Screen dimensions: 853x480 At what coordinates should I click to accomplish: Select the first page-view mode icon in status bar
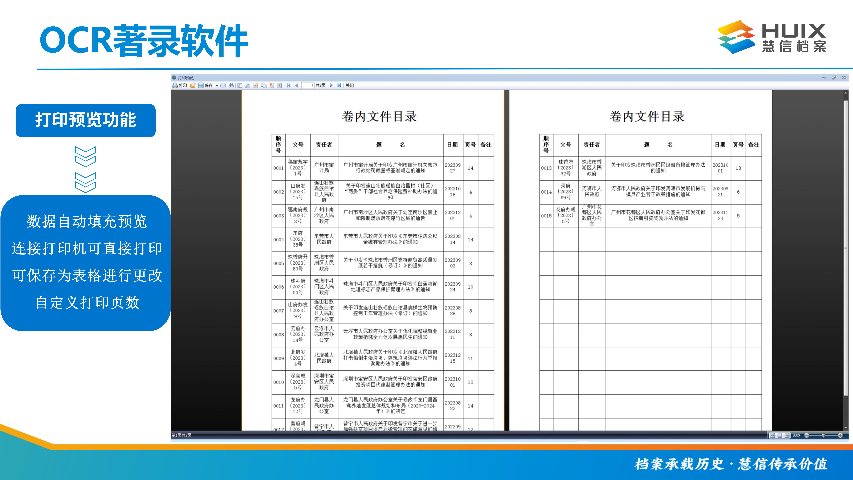pyautogui.click(x=772, y=435)
